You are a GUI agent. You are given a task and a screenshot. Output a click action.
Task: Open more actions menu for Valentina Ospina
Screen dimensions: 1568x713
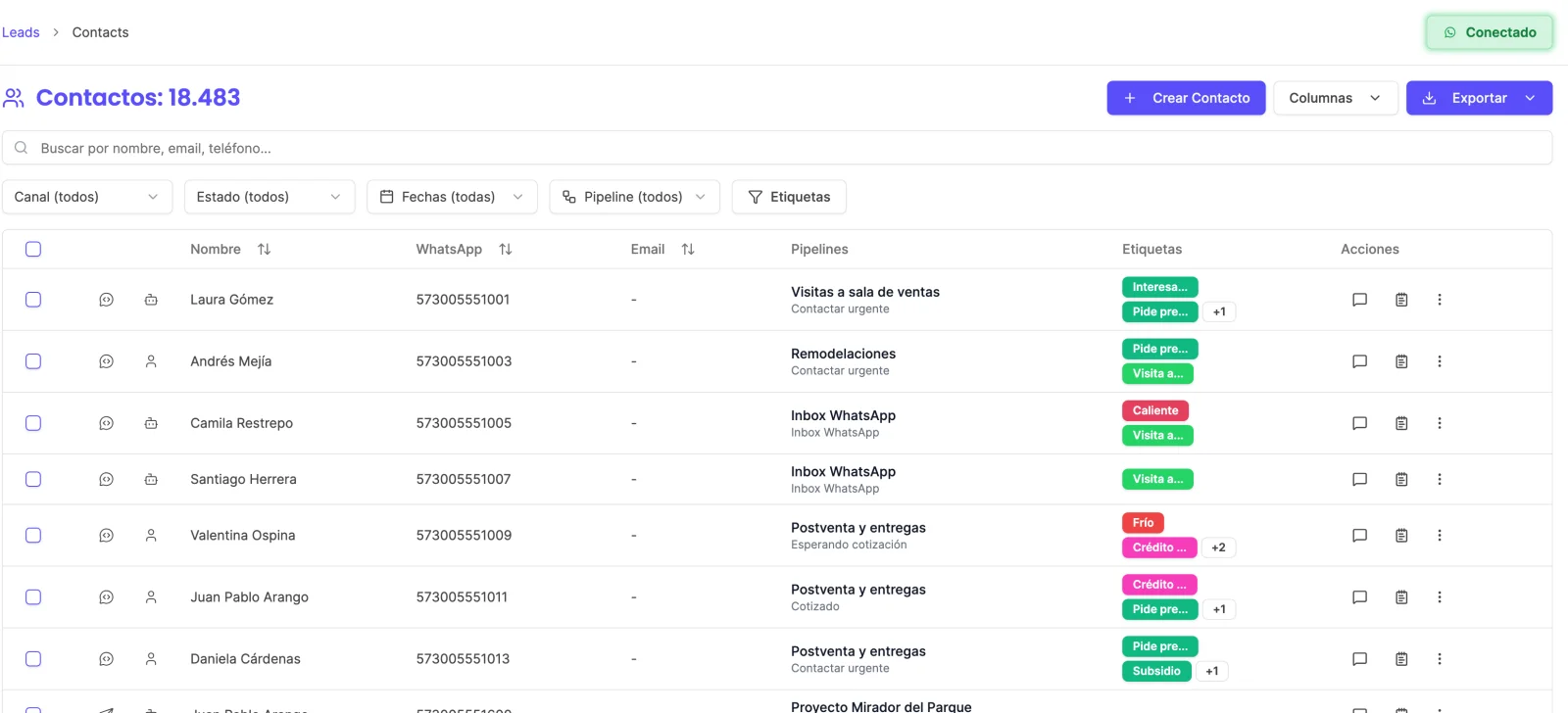point(1440,536)
